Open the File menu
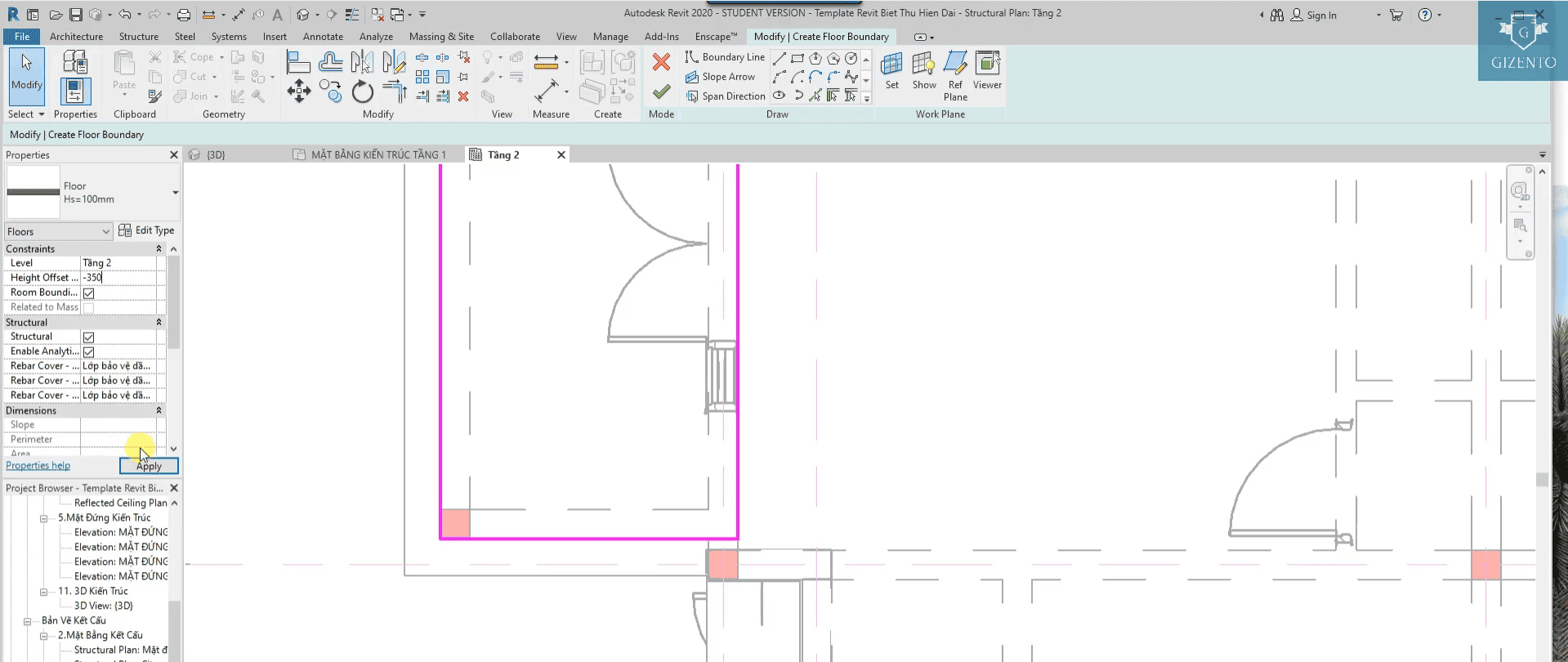 pyautogui.click(x=22, y=37)
